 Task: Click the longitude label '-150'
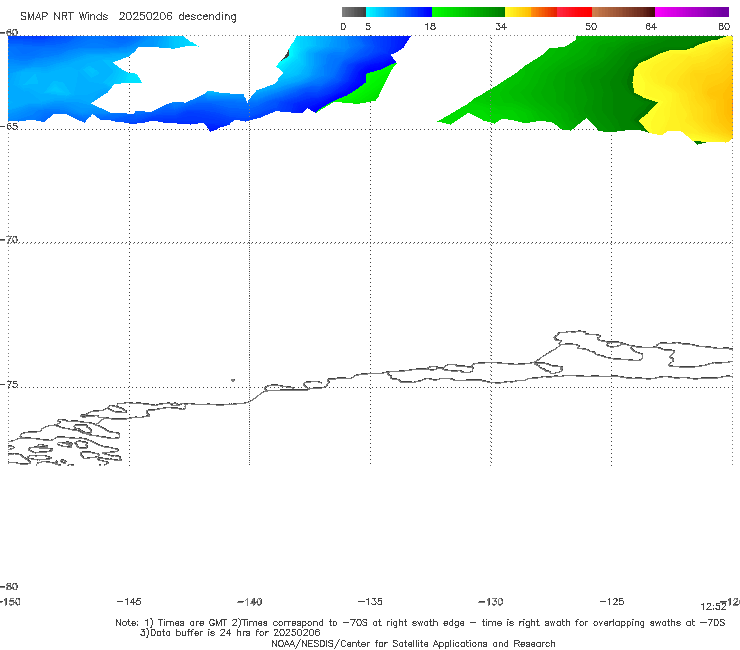(10, 601)
